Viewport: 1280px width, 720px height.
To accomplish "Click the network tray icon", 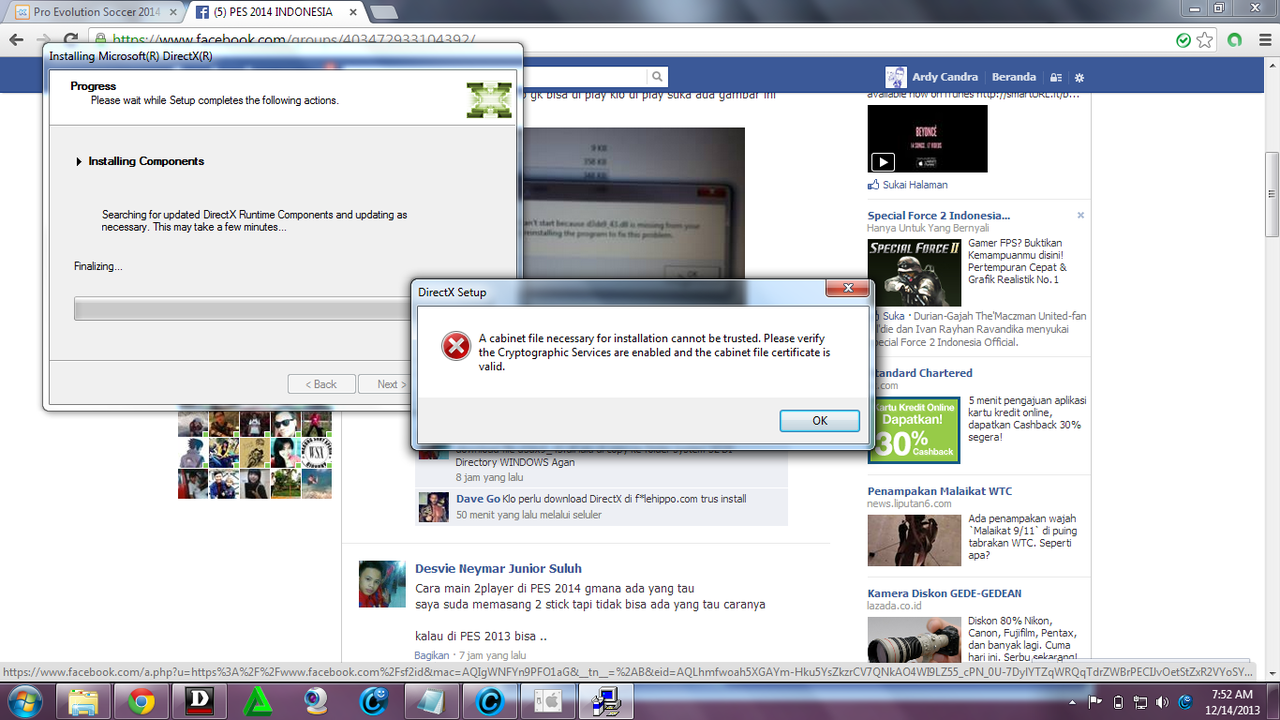I will pos(1138,701).
